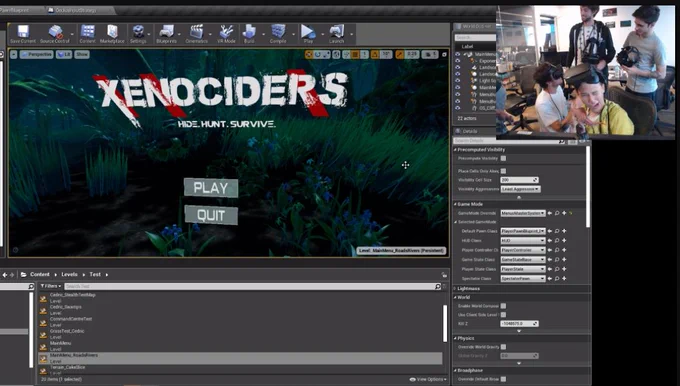Open the Play options dropdown arrow
This screenshot has height=386, width=680.
pyautogui.click(x=322, y=34)
